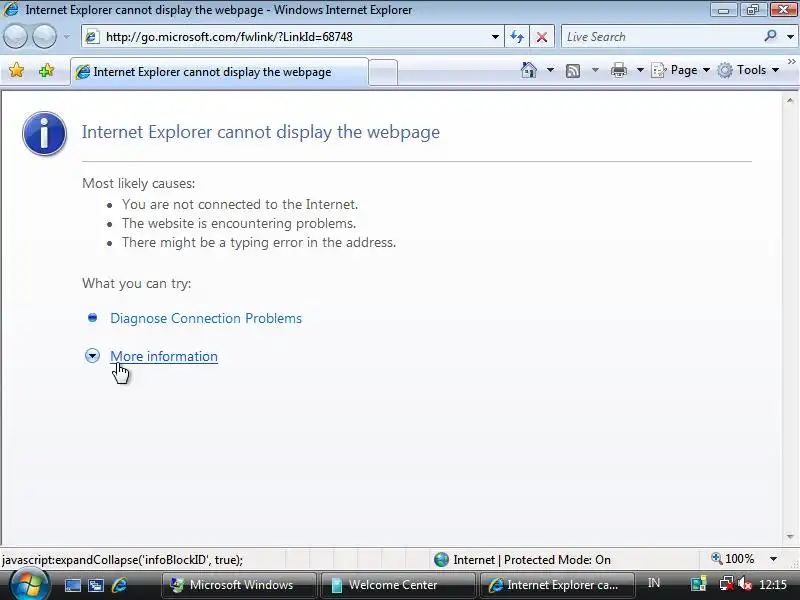
Task: Click 'There might be a typing error' text
Action: (x=259, y=242)
